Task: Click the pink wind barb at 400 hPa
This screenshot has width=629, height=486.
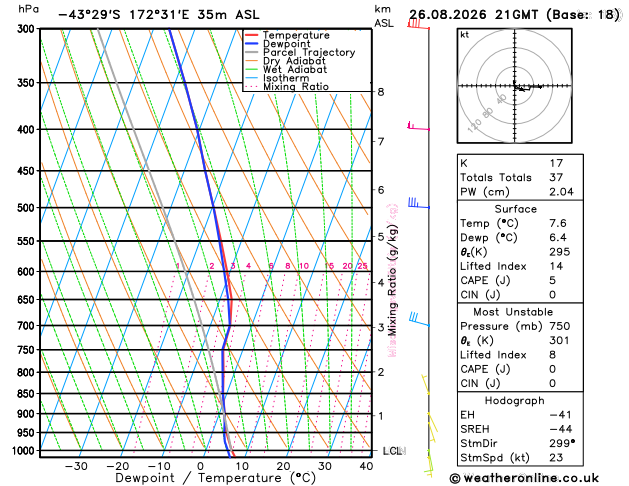Action: point(418,126)
